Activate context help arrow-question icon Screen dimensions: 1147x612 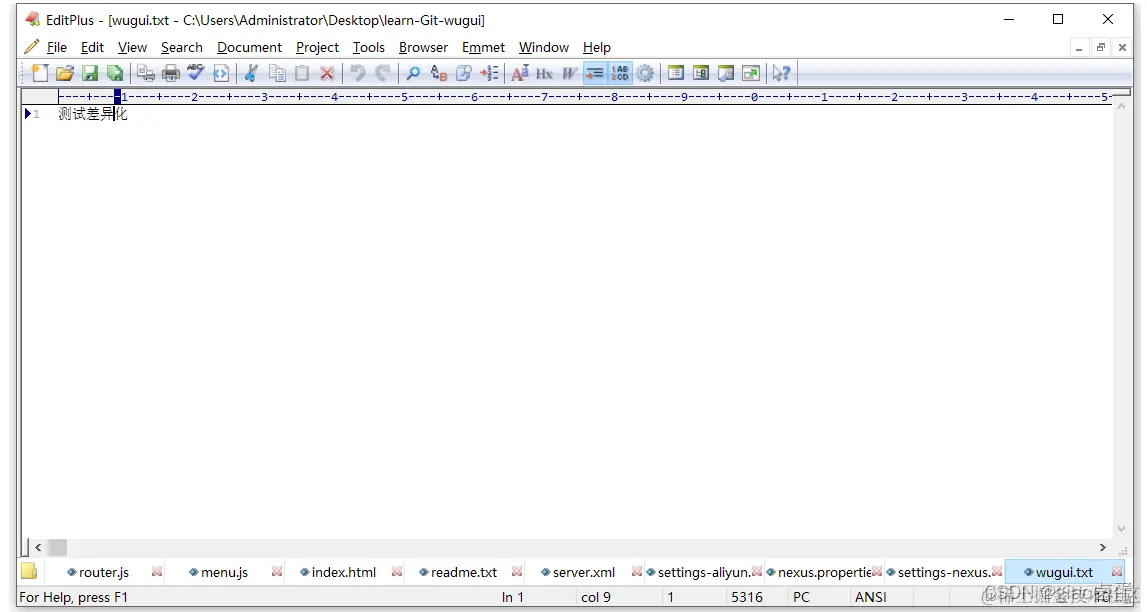point(781,73)
